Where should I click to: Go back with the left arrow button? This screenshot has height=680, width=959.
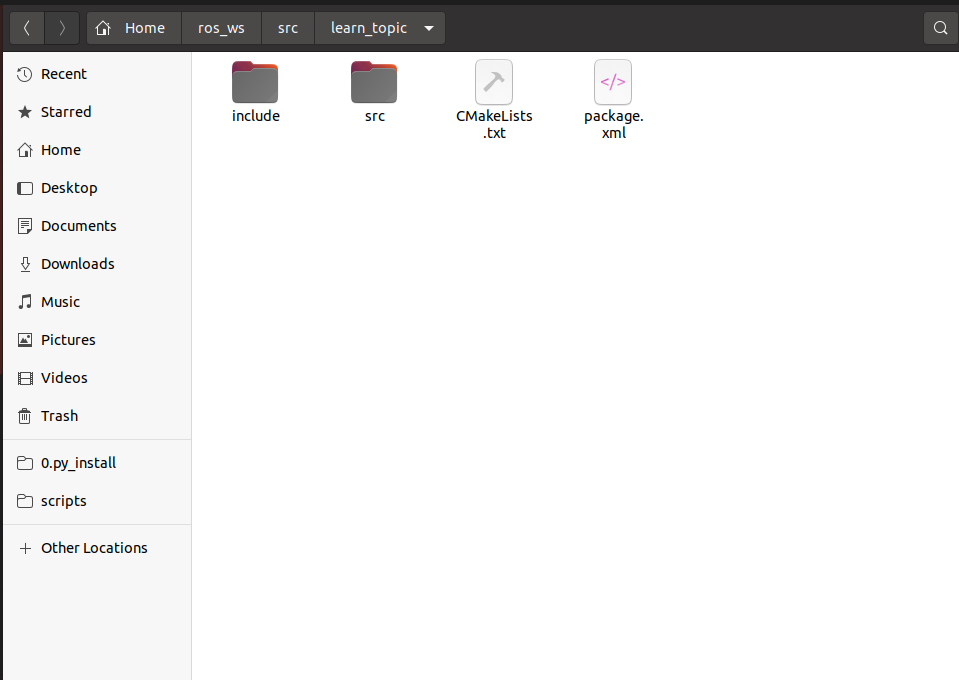coord(27,28)
